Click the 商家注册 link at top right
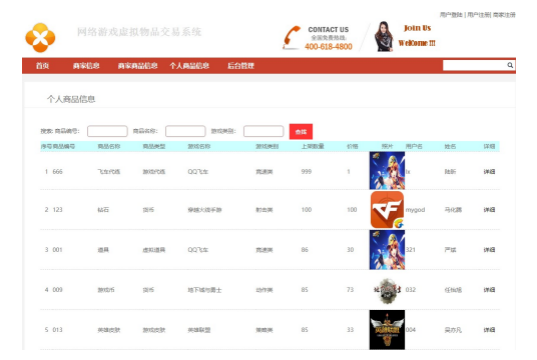 pyautogui.click(x=504, y=15)
